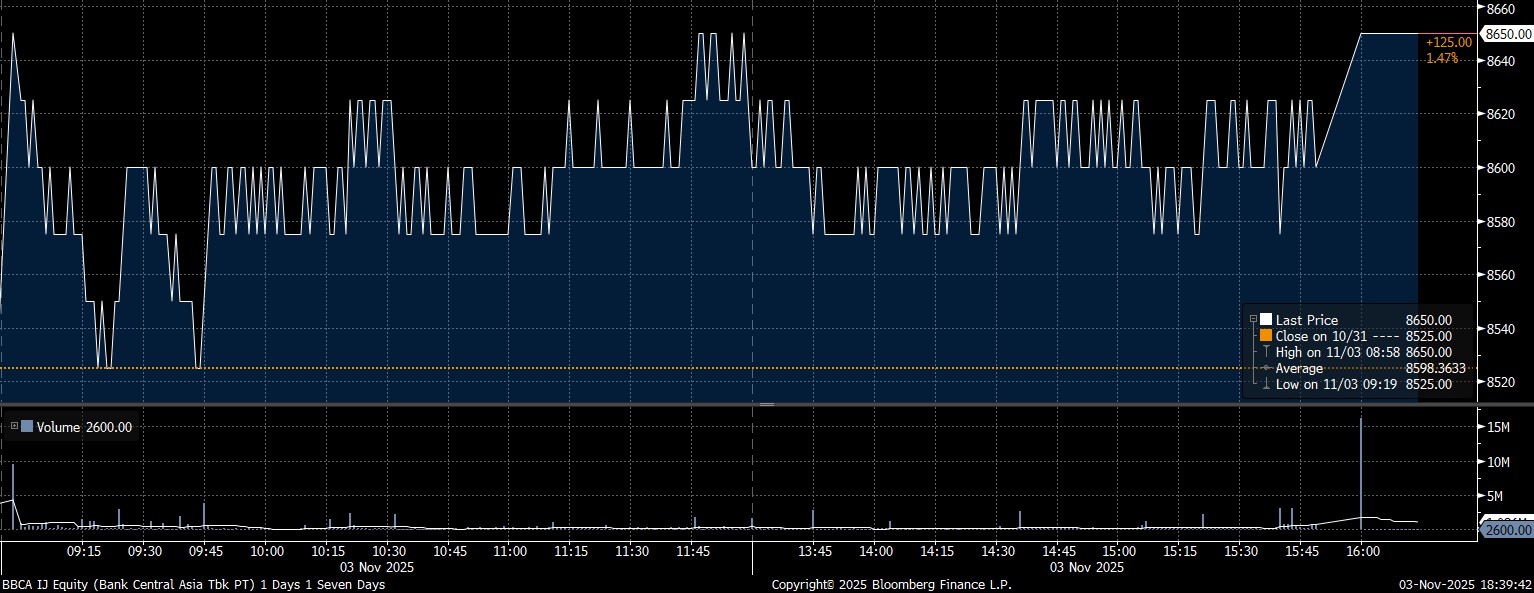
Task: Select the High on 11/03 marker icon
Action: coord(1266,352)
